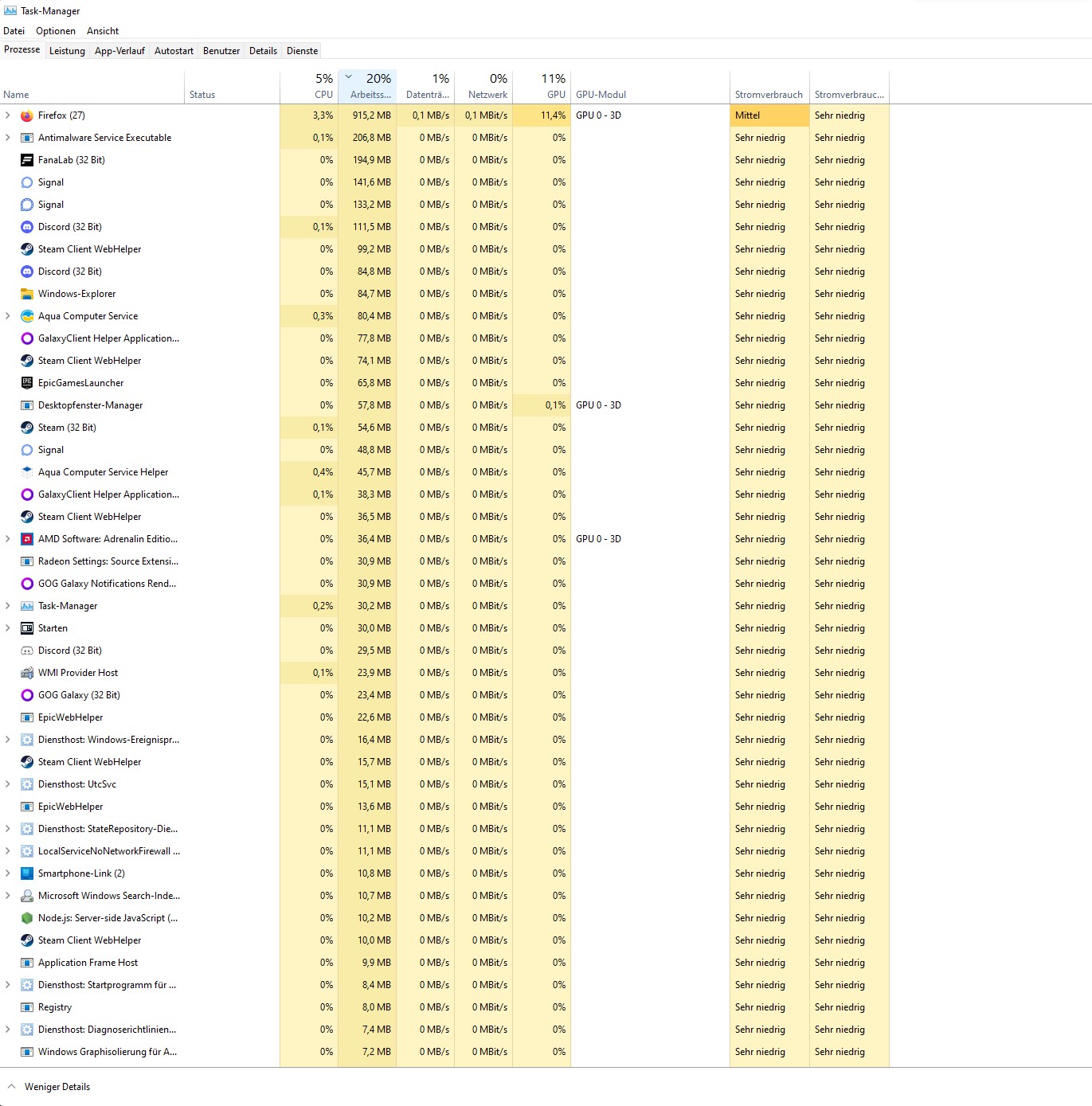Image resolution: width=1092 pixels, height=1106 pixels.
Task: Expand the LocalServiceNoNetworkFirewall row
Action: point(8,851)
